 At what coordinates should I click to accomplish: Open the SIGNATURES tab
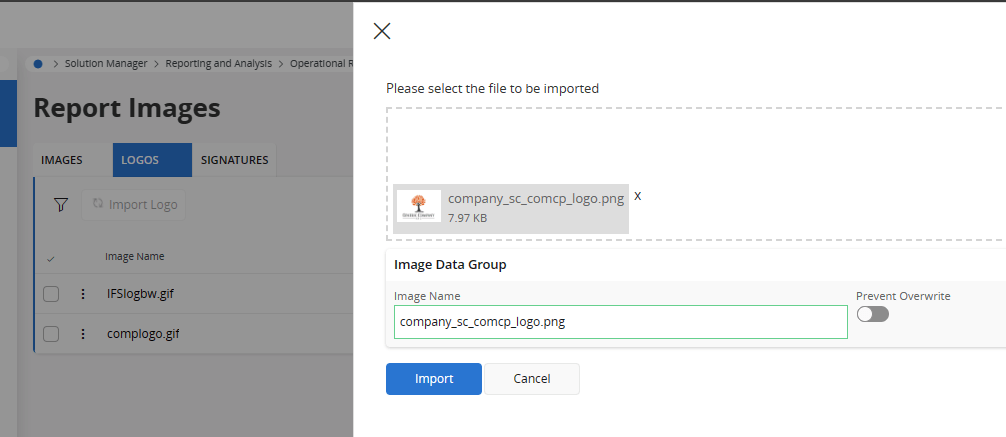point(234,160)
